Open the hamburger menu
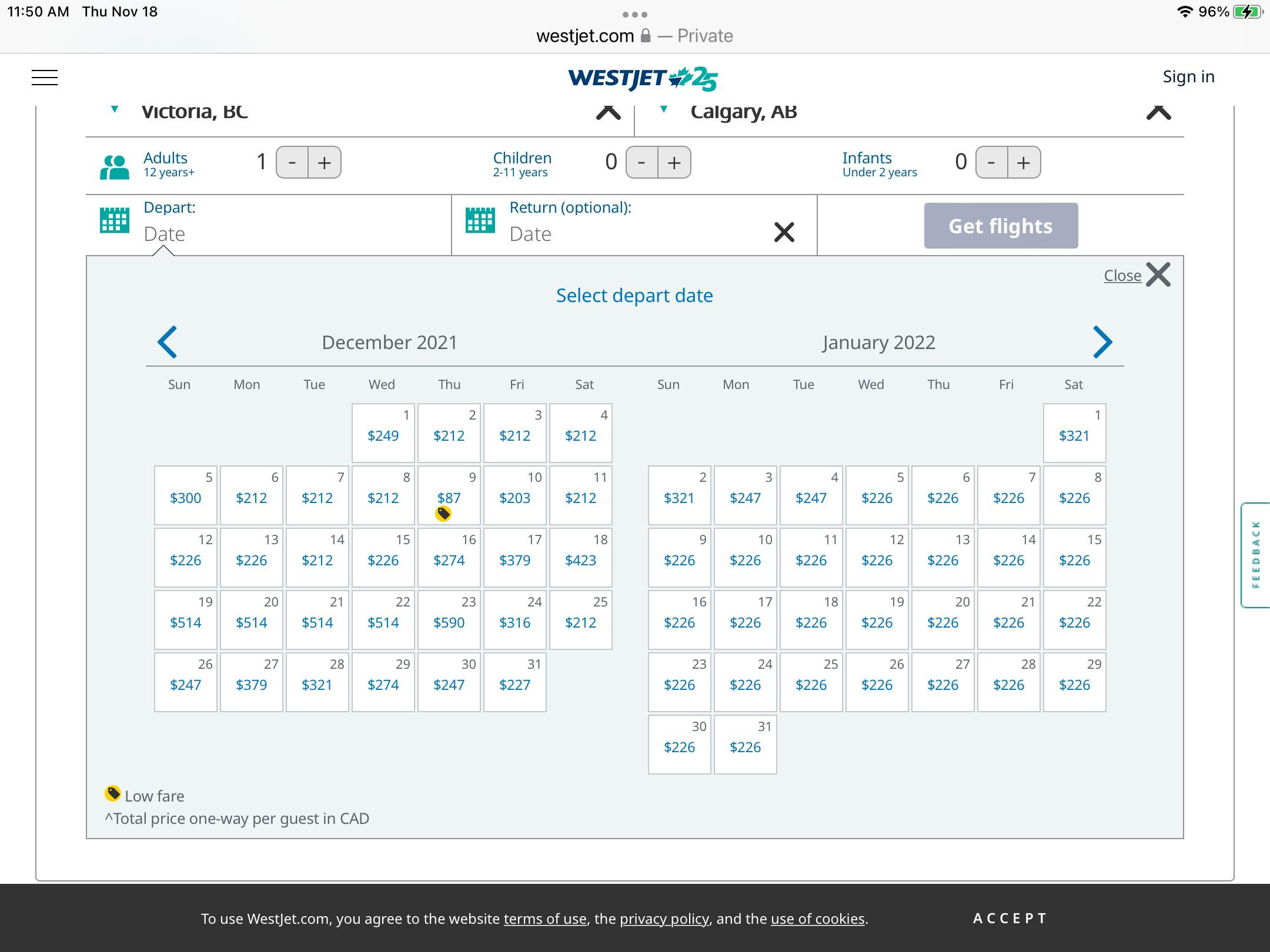The image size is (1270, 952). (x=45, y=77)
